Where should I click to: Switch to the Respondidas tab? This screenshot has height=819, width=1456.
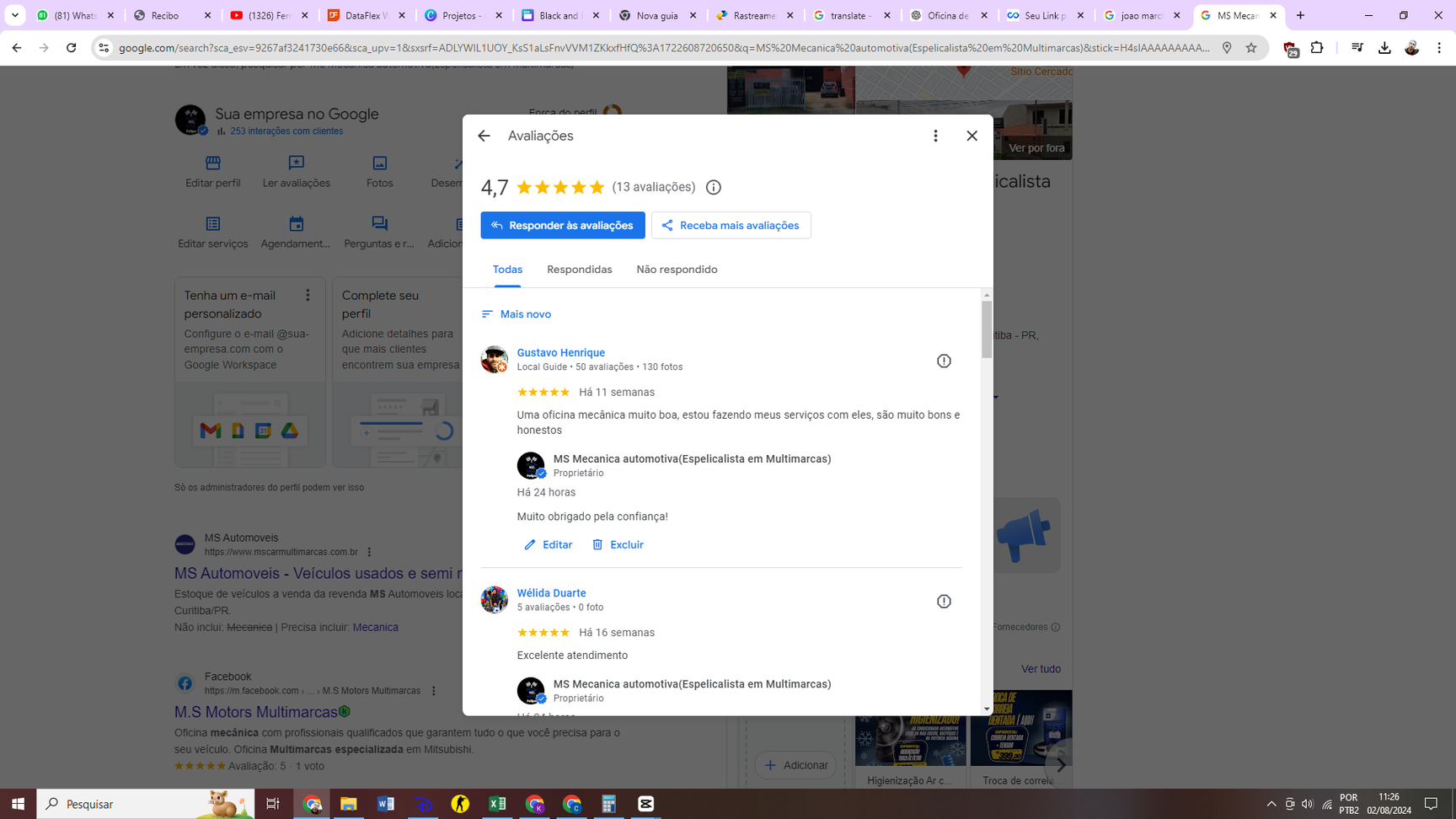click(579, 270)
